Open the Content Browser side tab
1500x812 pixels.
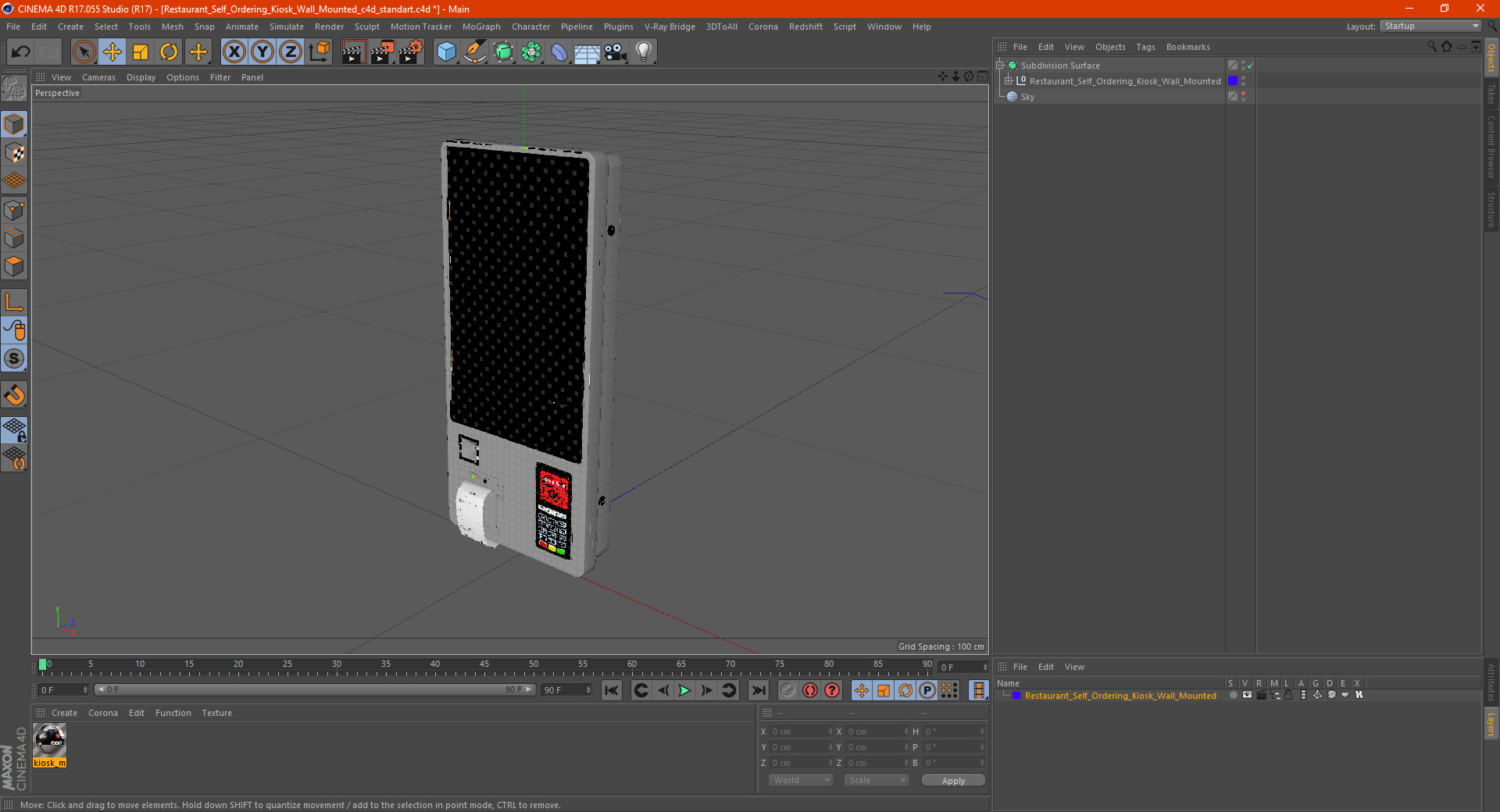click(x=1491, y=147)
